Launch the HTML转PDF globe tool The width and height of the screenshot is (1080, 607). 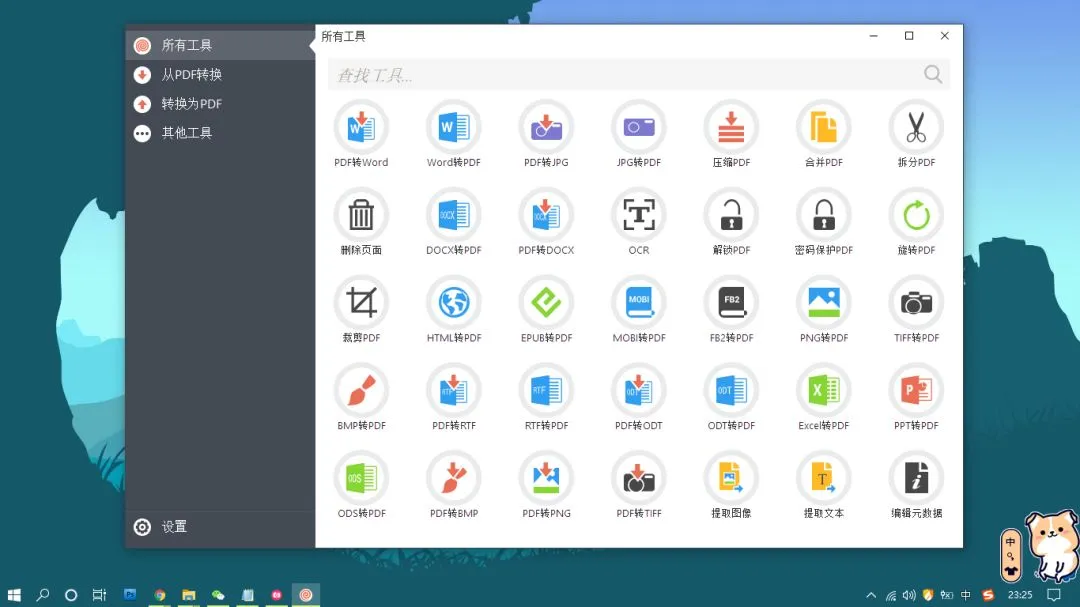453,310
